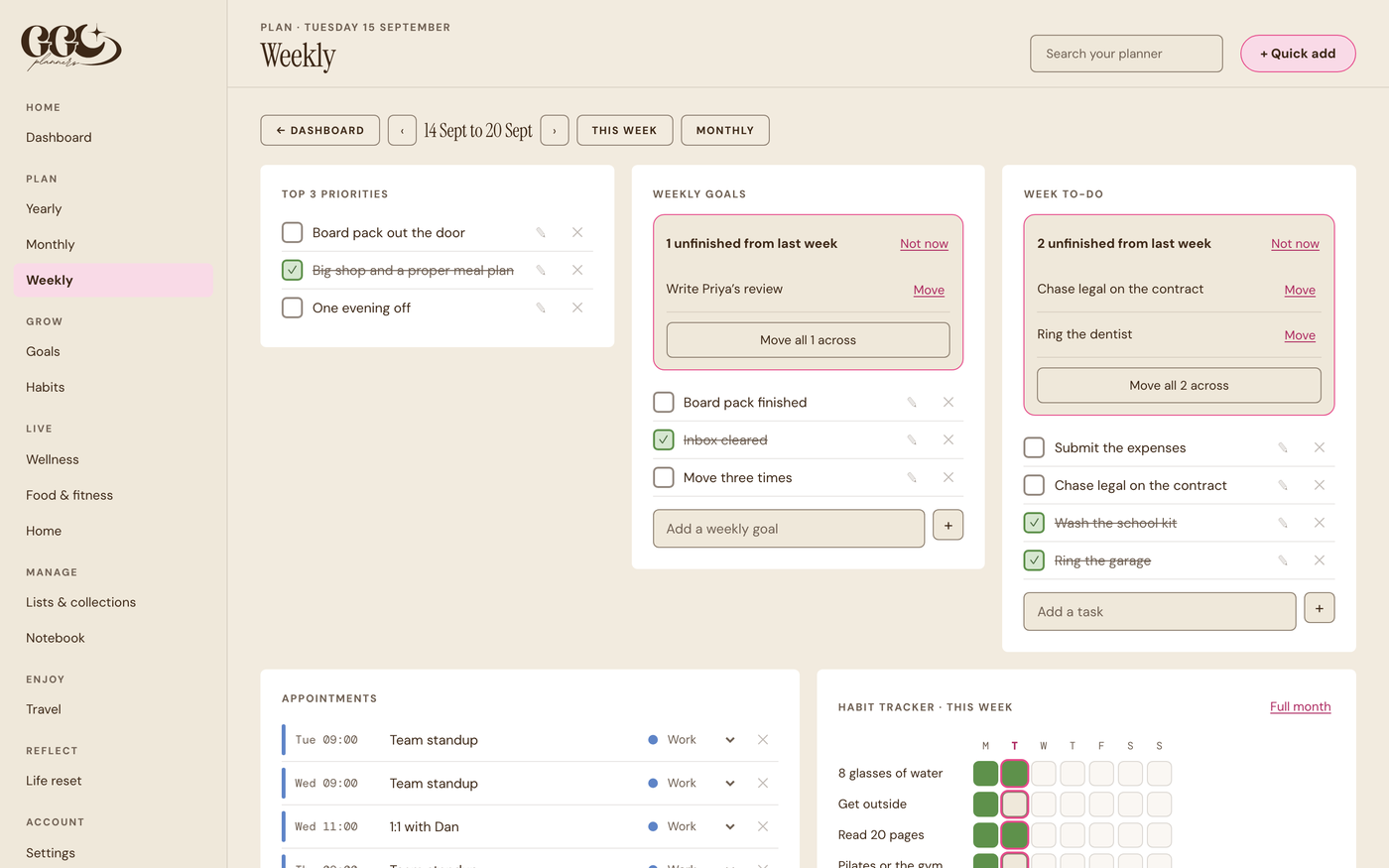Go to the previous week
The image size is (1389, 868).
(402, 130)
